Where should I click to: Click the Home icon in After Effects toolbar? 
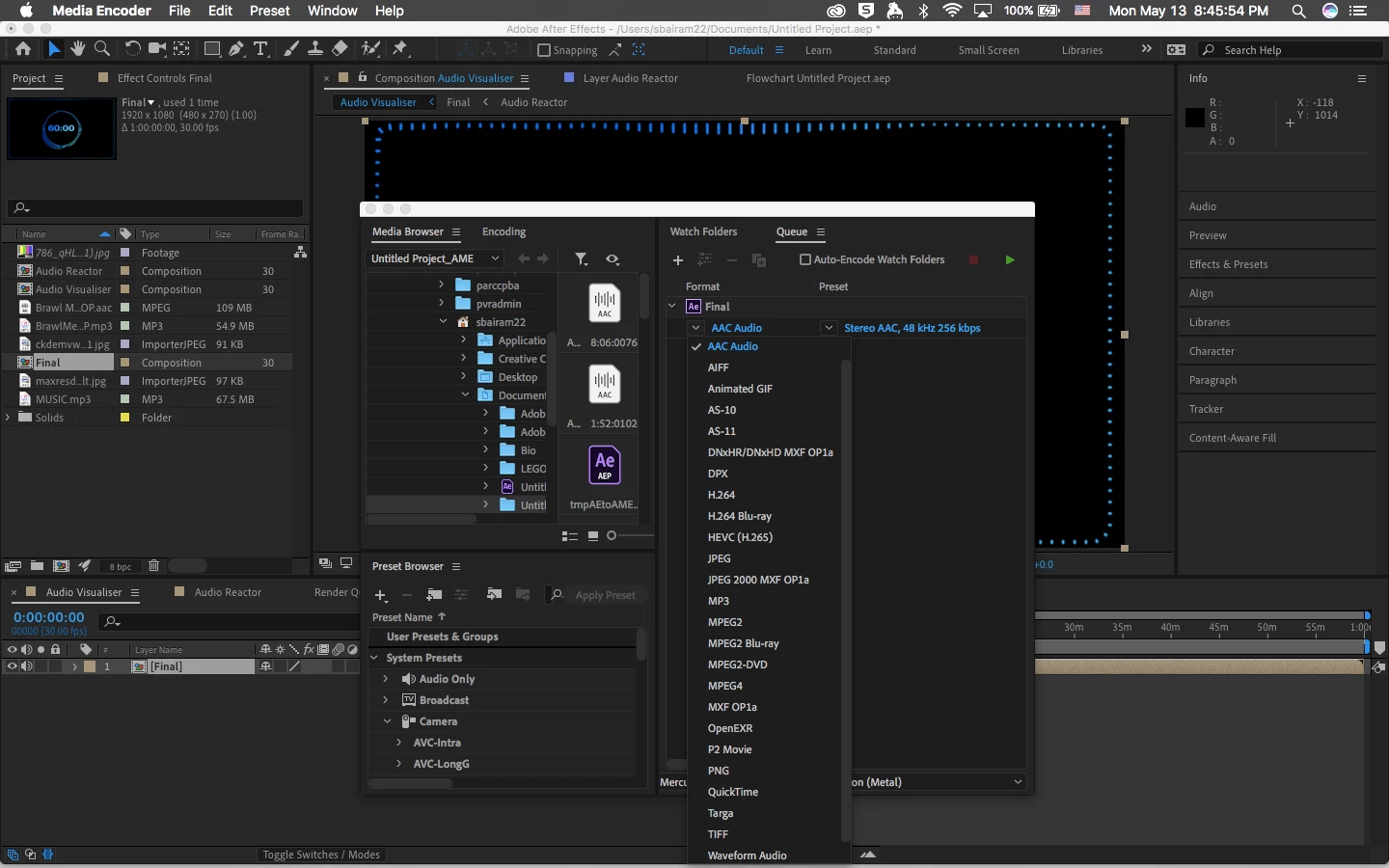23,48
